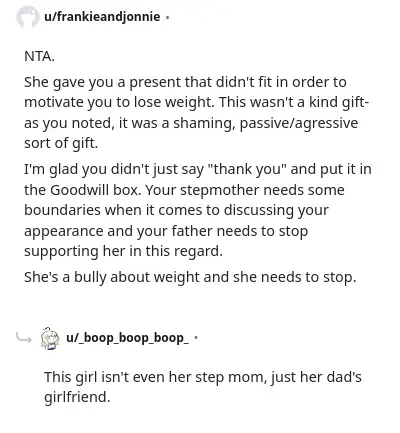Open the _boop_boop_boop_ user avatar
This screenshot has width=400, height=433.
click(50, 338)
